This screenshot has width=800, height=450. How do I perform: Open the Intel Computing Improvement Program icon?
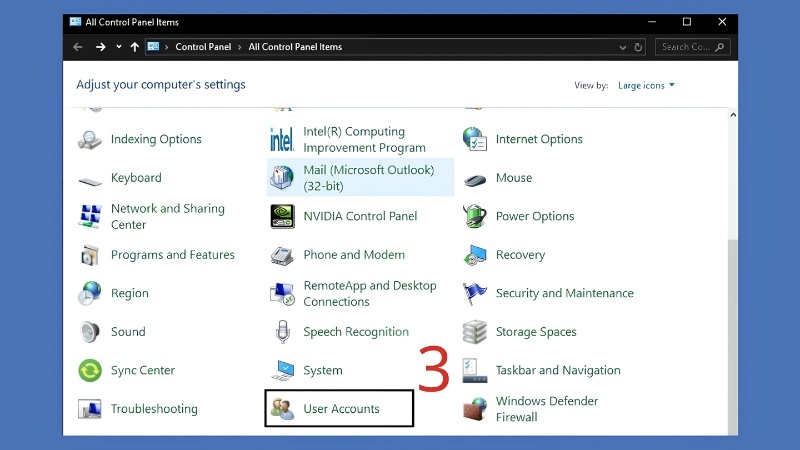click(282, 139)
